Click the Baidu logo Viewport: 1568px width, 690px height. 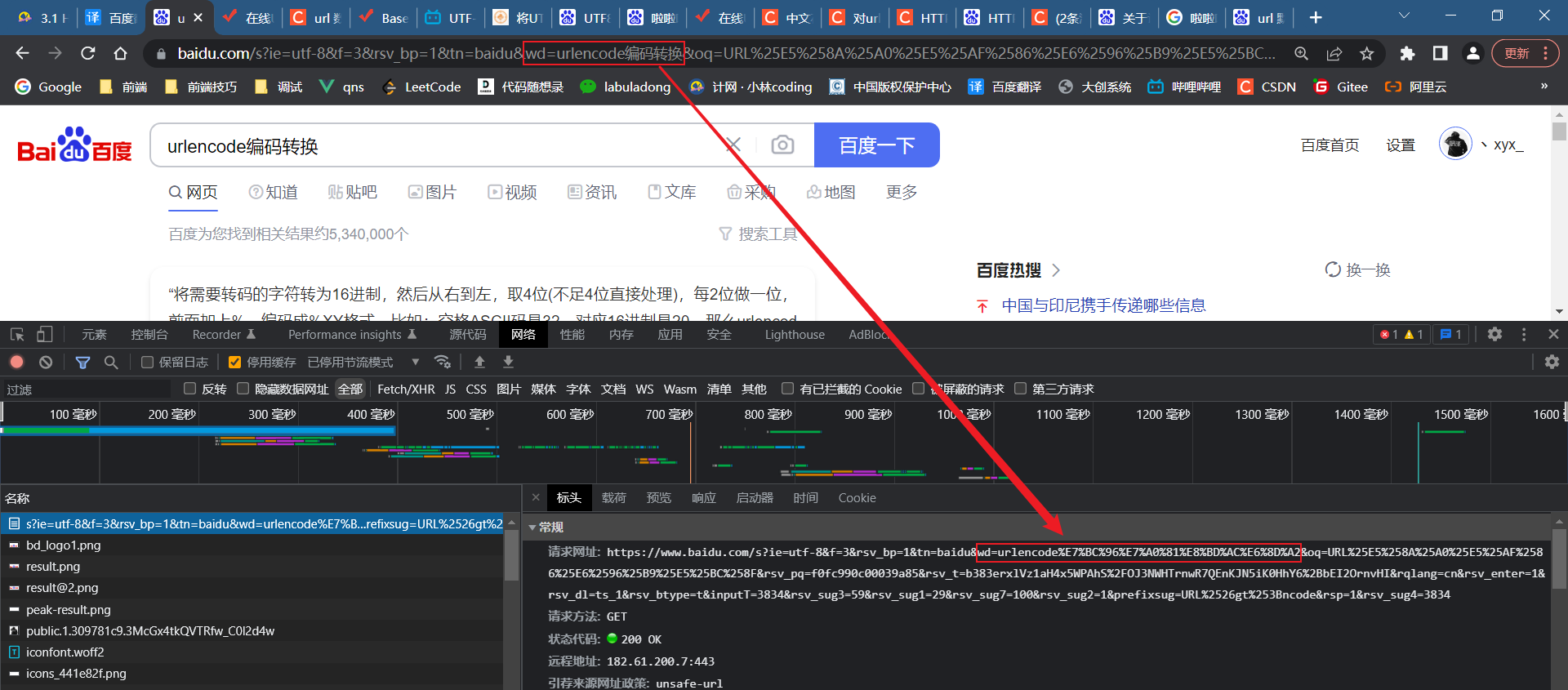(x=74, y=145)
